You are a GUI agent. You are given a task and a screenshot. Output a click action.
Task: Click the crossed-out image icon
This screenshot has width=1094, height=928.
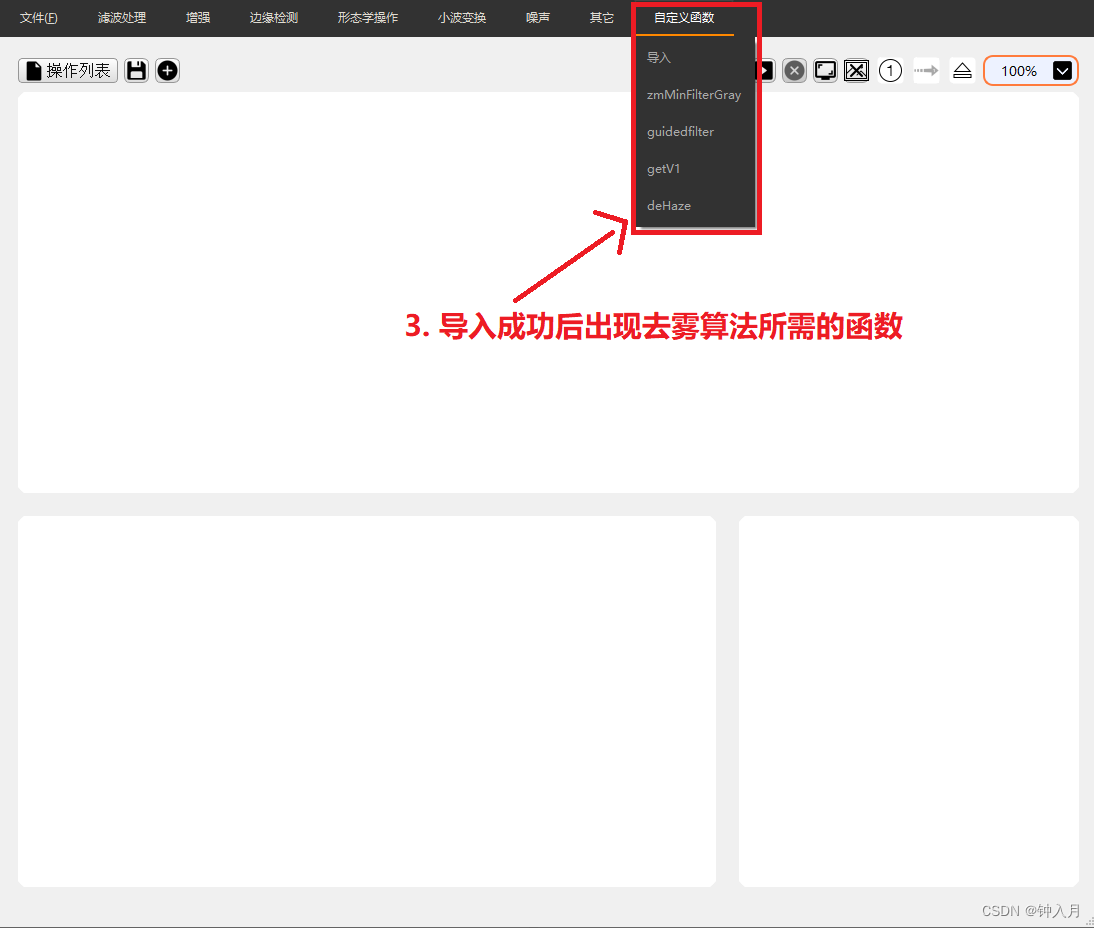click(856, 70)
